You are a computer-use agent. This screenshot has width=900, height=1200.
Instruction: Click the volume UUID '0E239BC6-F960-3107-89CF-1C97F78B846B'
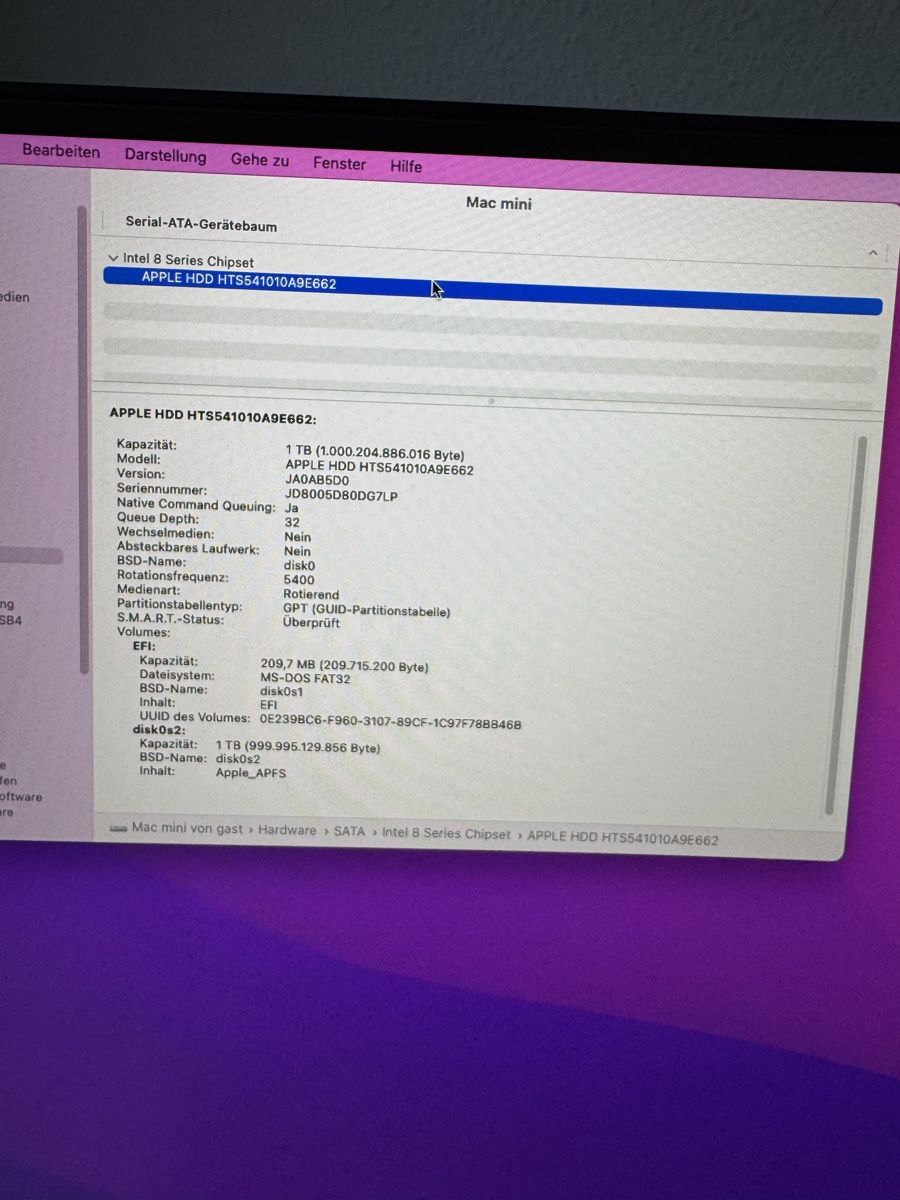pyautogui.click(x=390, y=722)
